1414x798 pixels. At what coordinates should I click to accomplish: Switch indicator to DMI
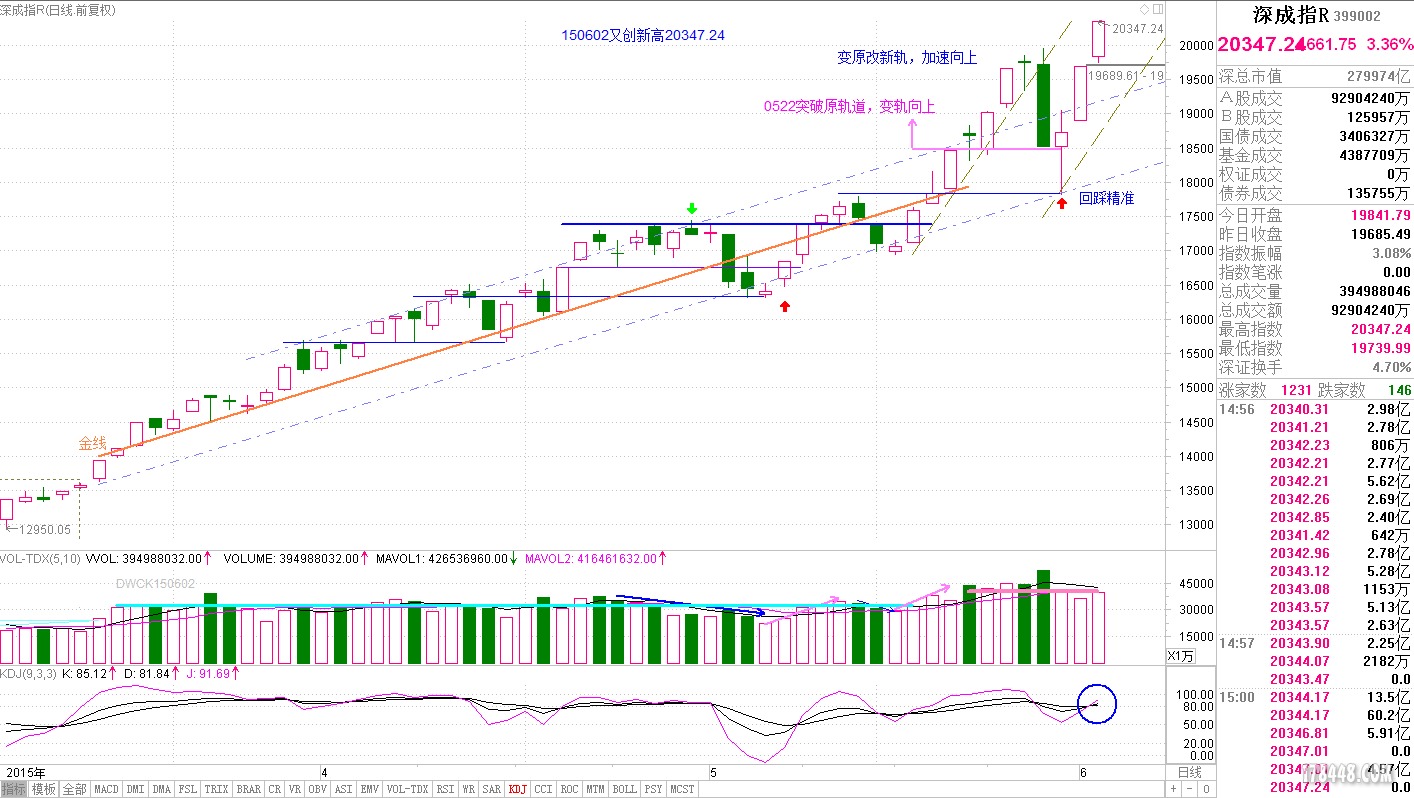(x=135, y=789)
